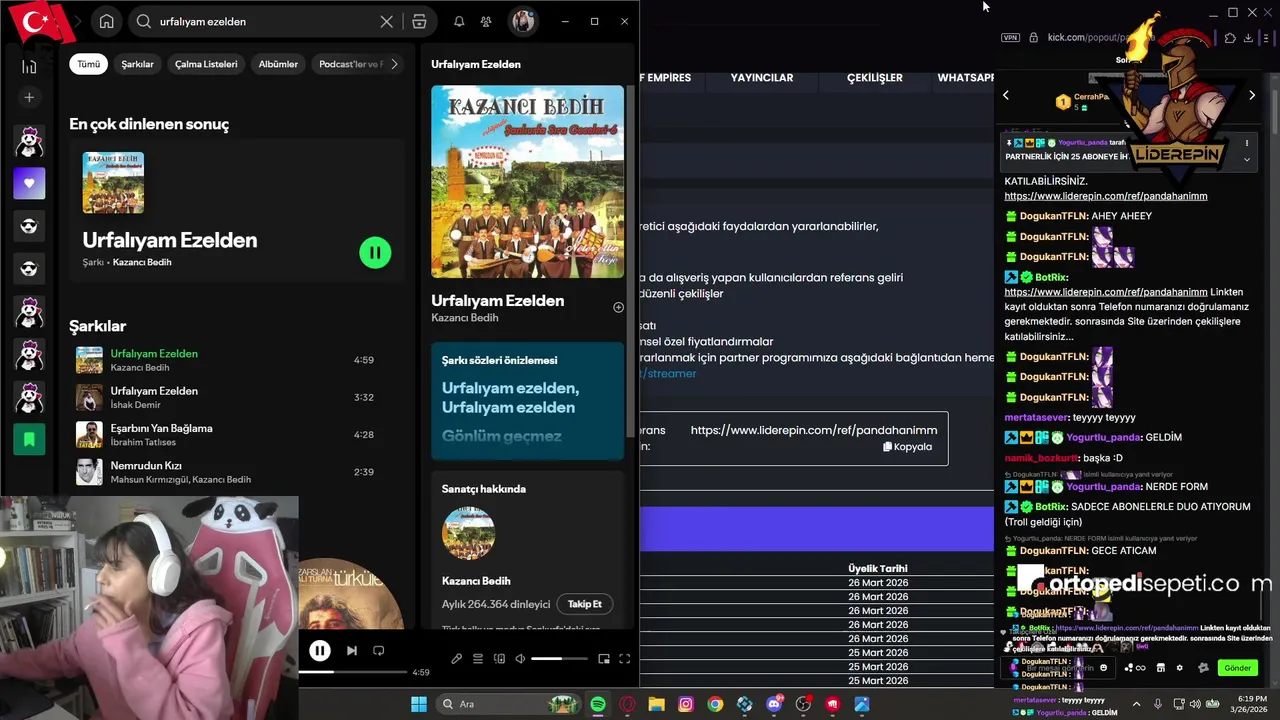Screen dimensions: 1280x720
Task: Show next leaderboard entry in Kick chat
Action: (1252, 96)
